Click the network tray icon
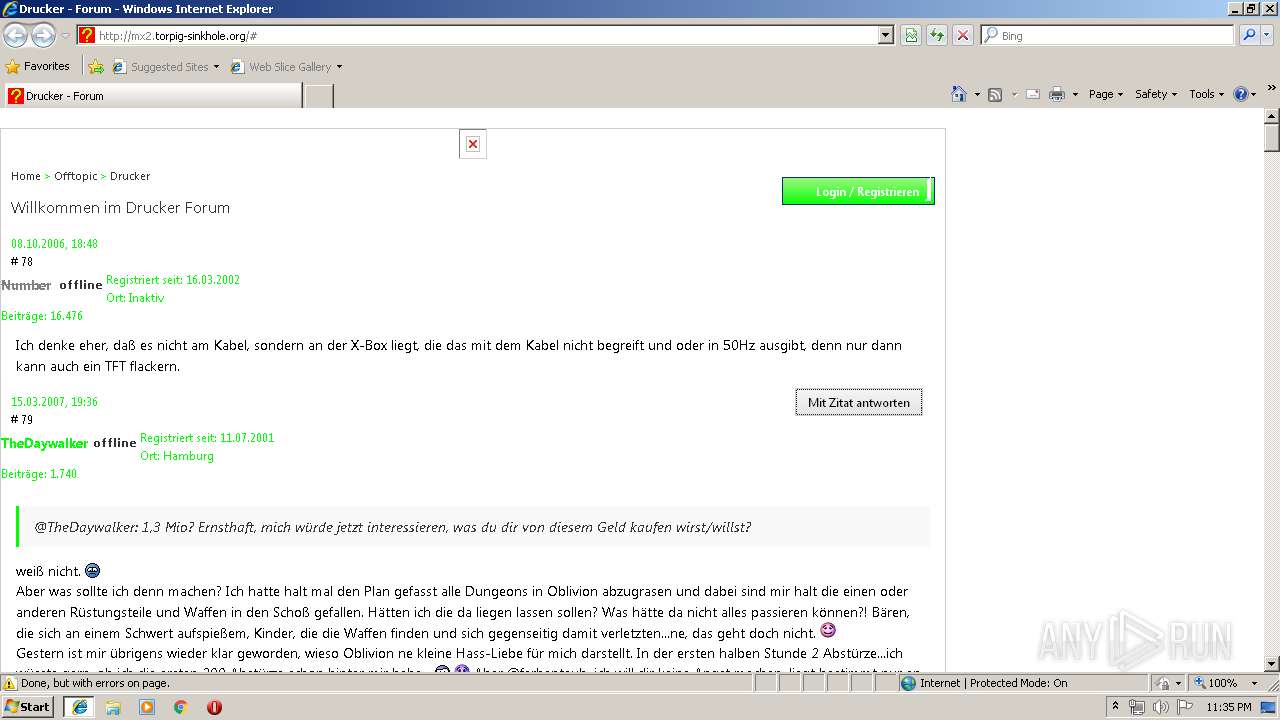 pyautogui.click(x=1137, y=707)
